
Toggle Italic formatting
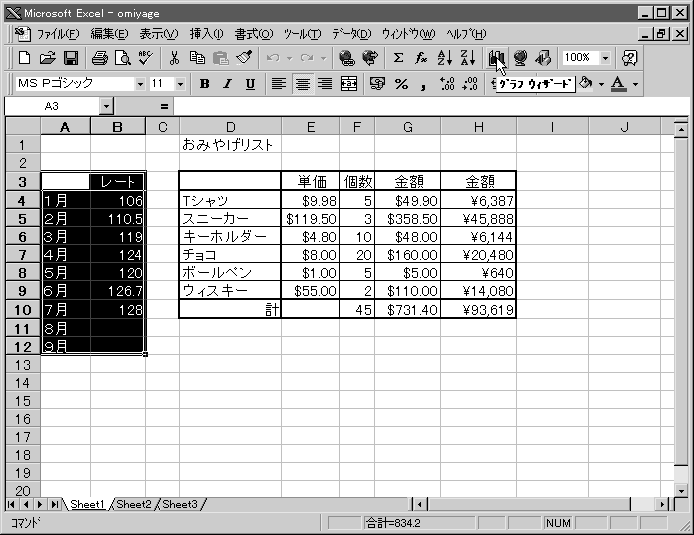pyautogui.click(x=227, y=84)
